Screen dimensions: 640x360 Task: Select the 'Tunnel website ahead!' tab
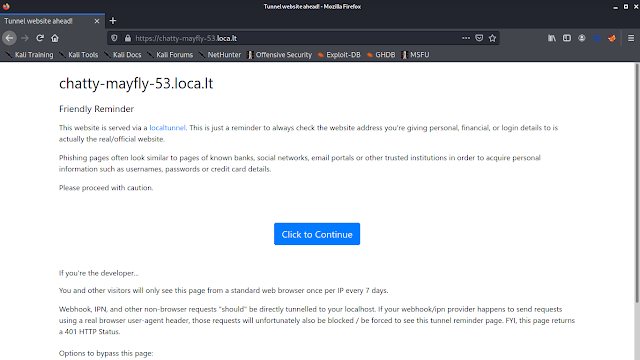coord(52,21)
